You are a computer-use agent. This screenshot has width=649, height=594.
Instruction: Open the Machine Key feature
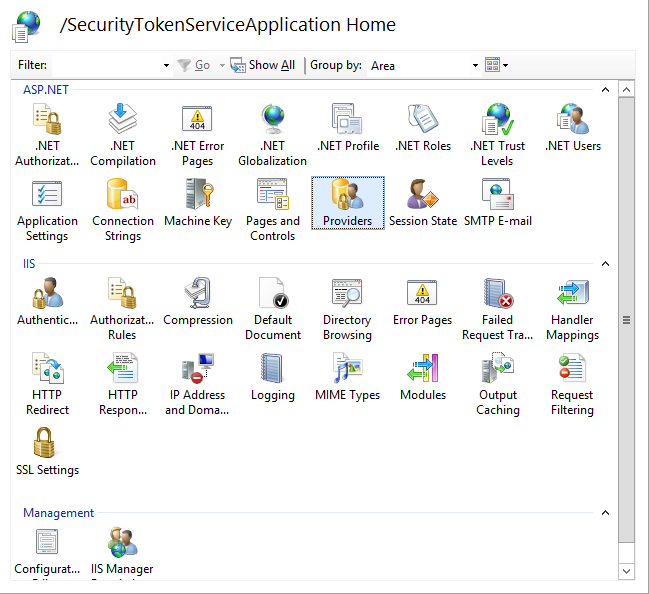pyautogui.click(x=198, y=203)
